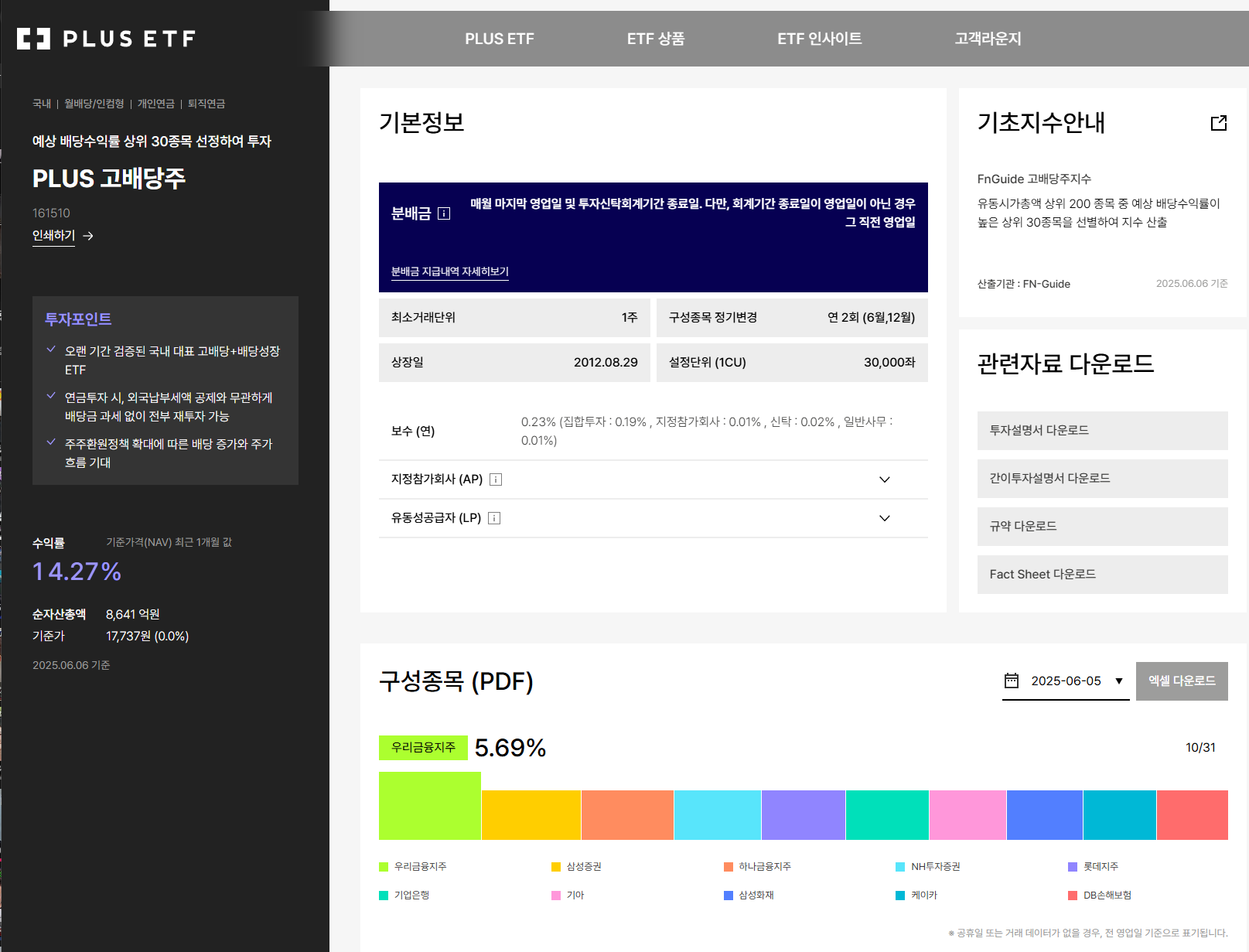Screen dimensions: 1249x952
Task: Click the 17,737원 (0.0%) base price
Action: (x=148, y=636)
